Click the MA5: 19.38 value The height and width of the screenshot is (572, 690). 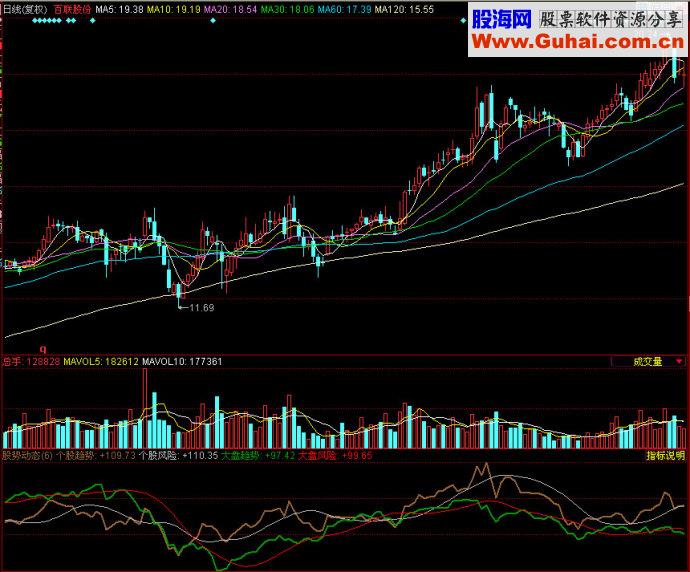119,9
